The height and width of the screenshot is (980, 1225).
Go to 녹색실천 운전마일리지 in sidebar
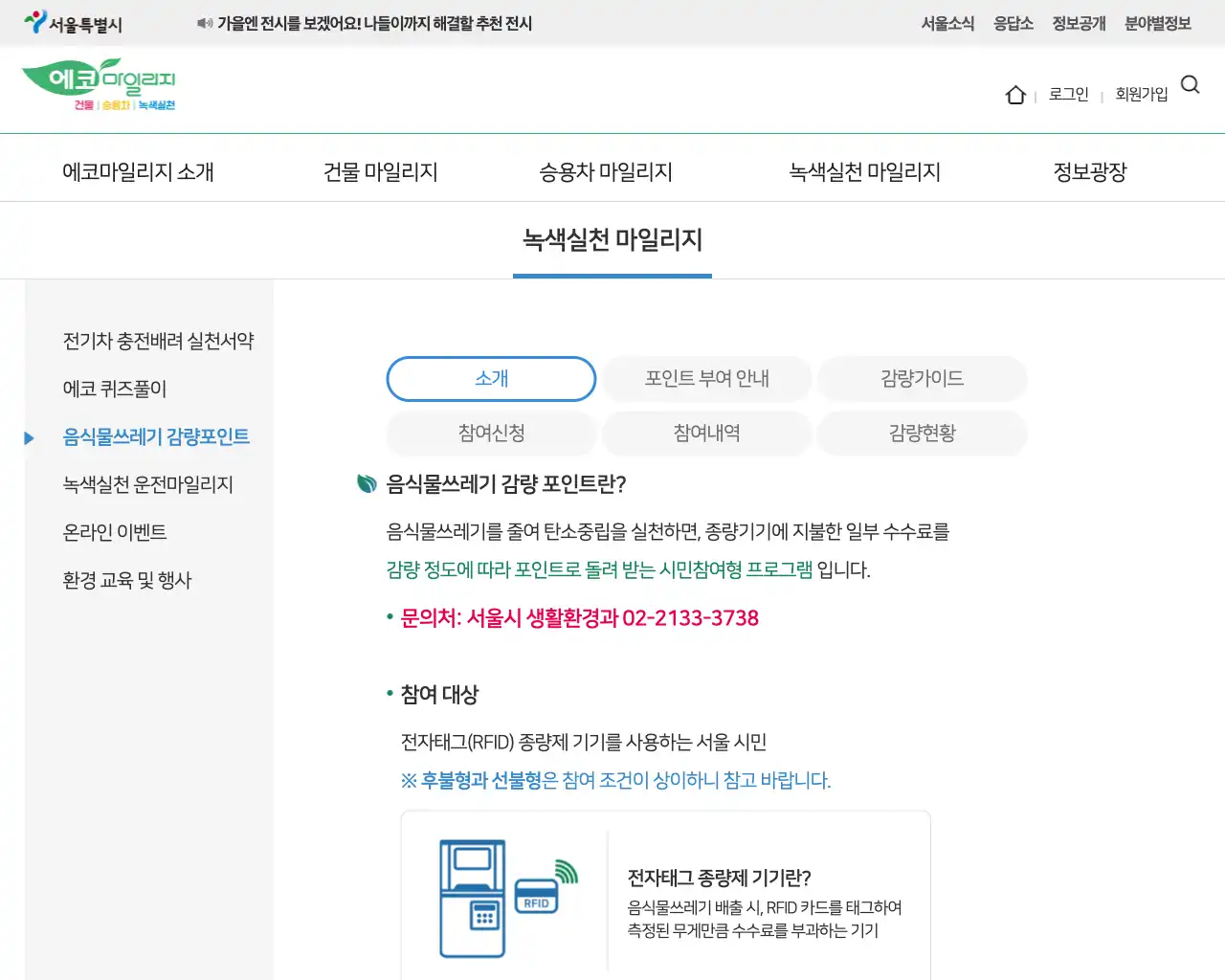tap(148, 485)
